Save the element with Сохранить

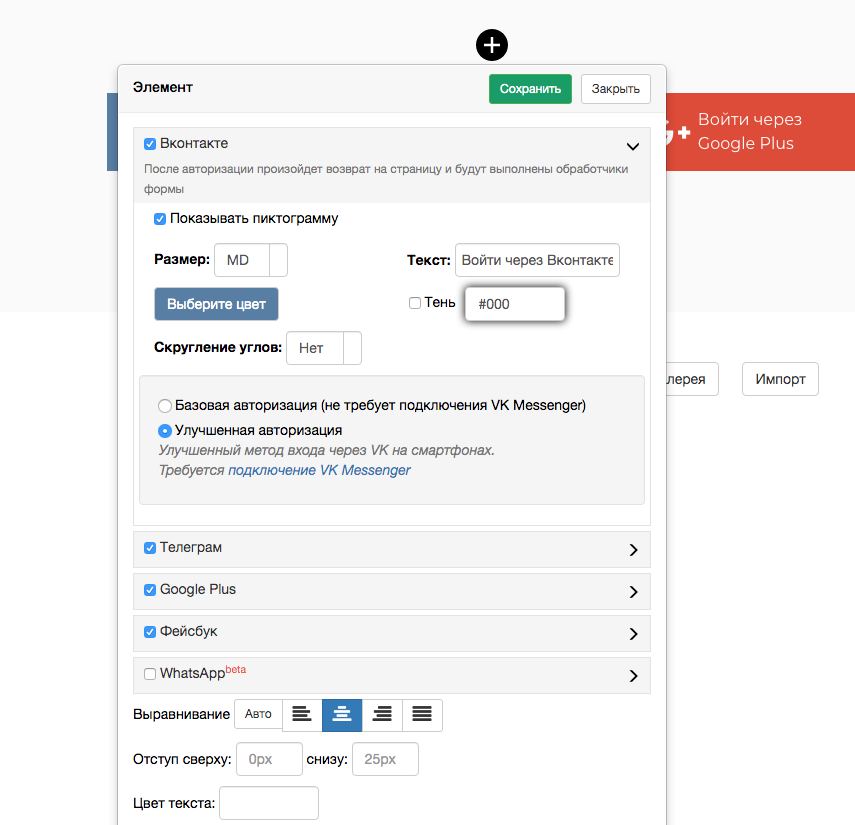coord(530,89)
